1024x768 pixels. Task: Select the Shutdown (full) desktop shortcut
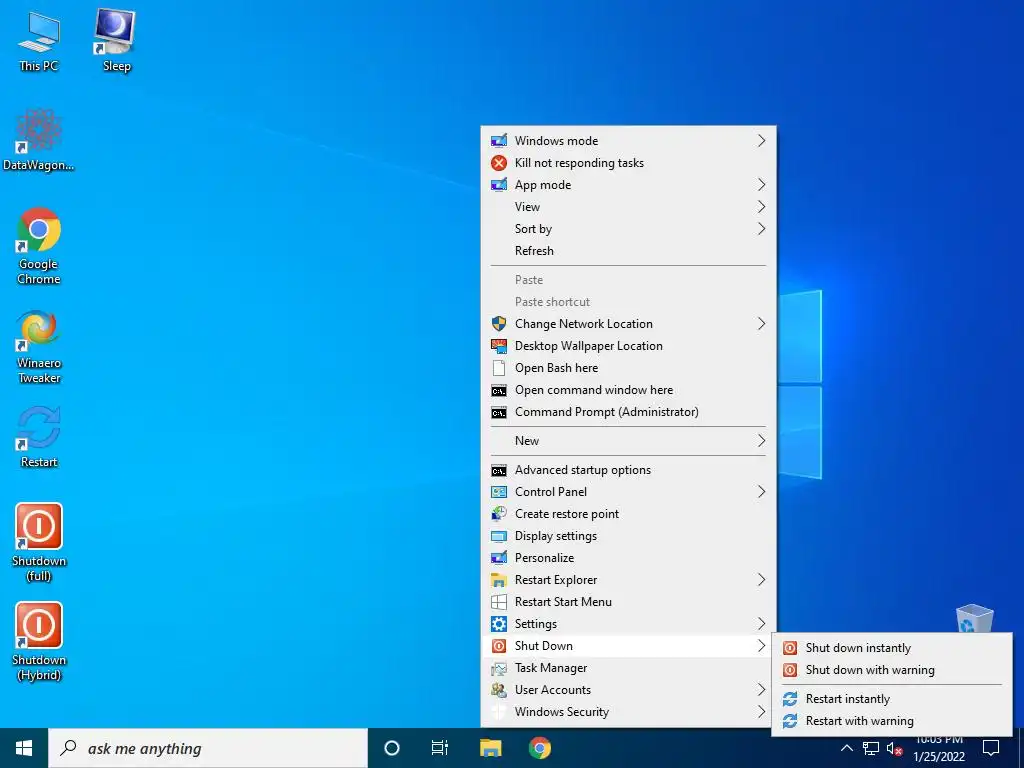(x=39, y=543)
